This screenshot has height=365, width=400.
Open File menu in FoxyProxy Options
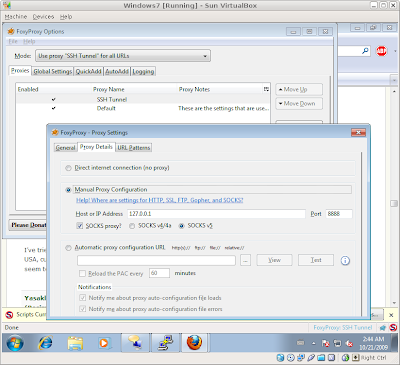point(13,41)
